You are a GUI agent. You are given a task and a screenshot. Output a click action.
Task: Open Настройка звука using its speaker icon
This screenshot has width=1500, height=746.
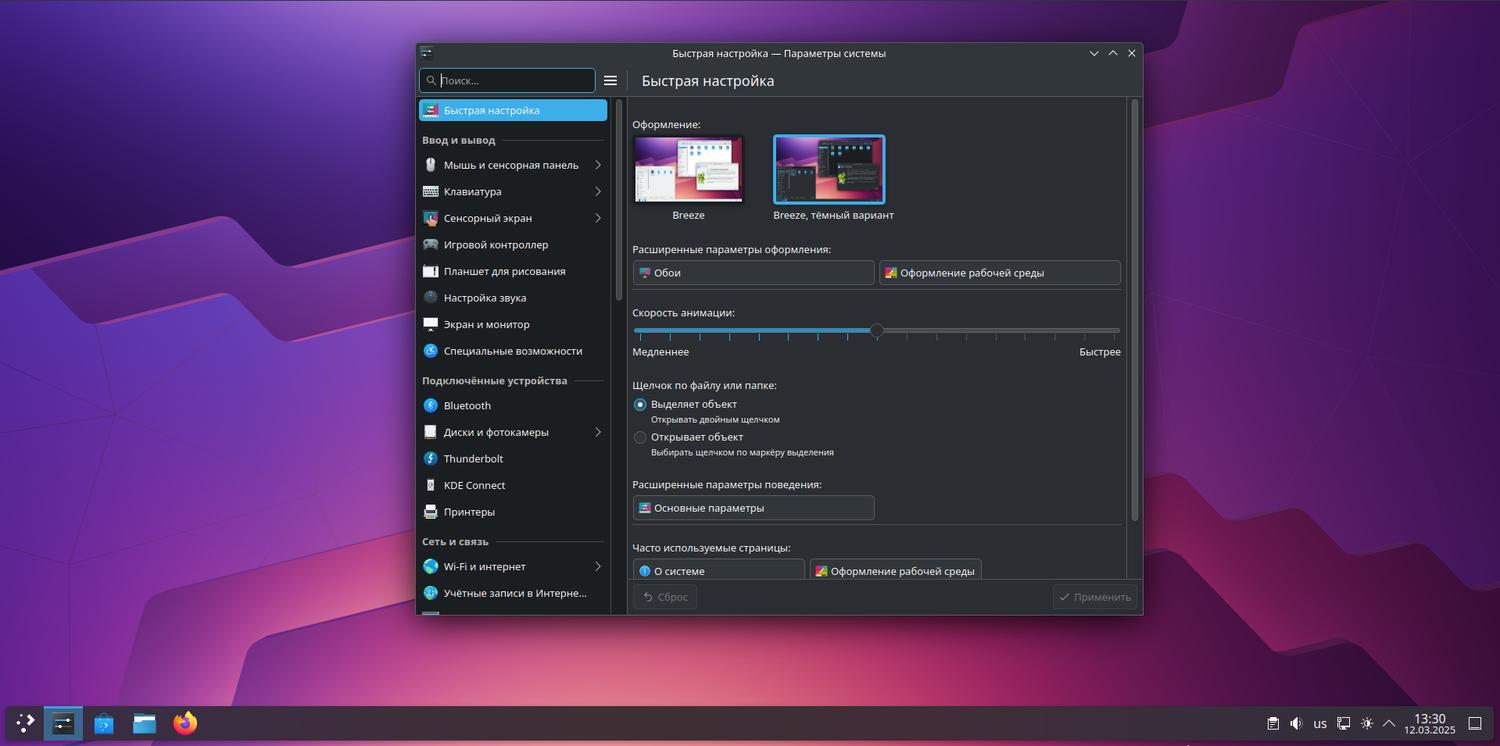[x=431, y=297]
